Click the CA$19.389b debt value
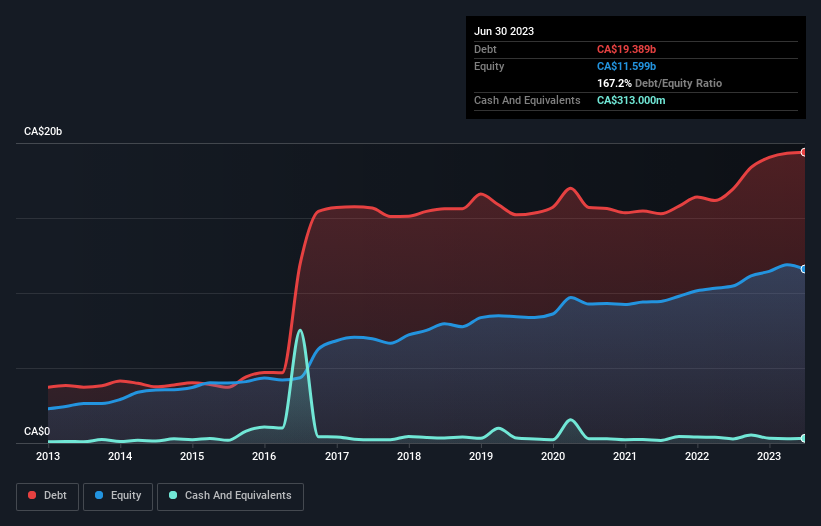Image resolution: width=821 pixels, height=526 pixels. coord(626,49)
